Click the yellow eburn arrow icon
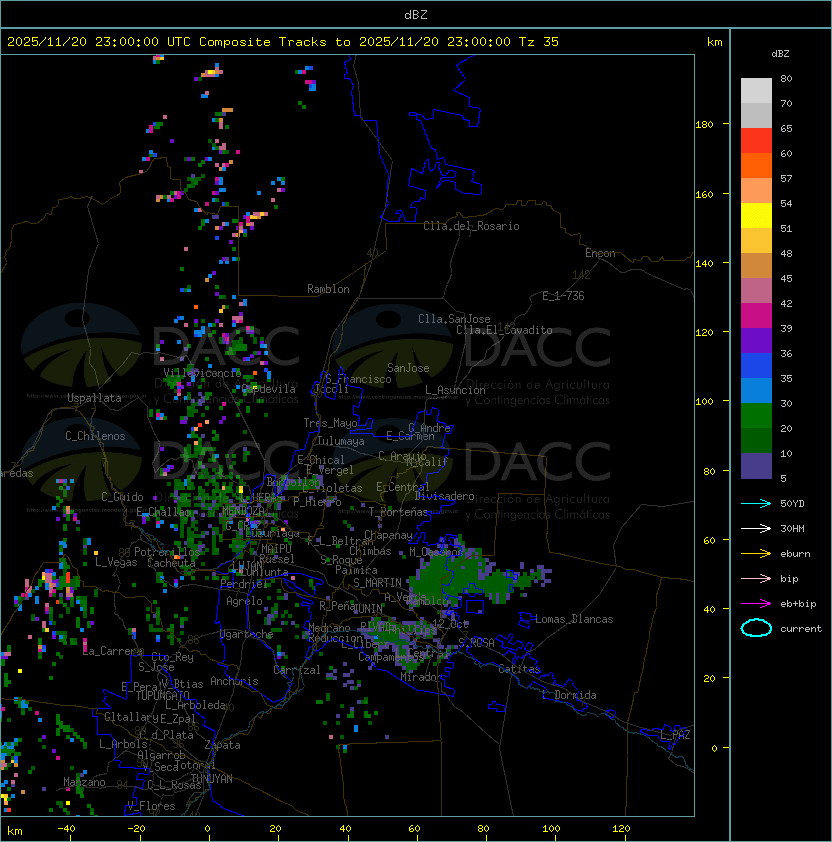832x842 pixels. coord(756,554)
